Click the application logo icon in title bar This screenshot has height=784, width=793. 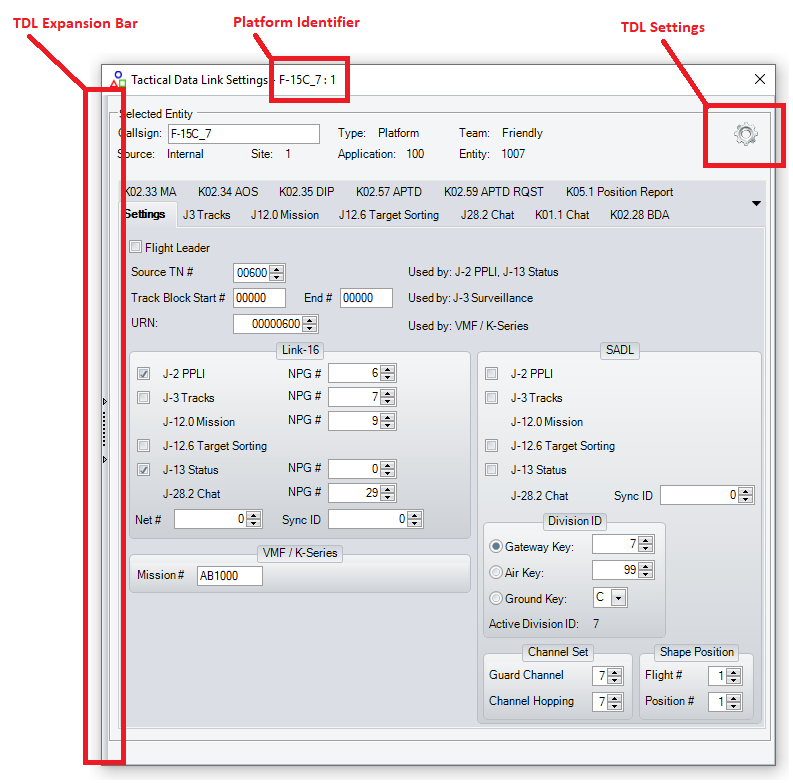118,79
